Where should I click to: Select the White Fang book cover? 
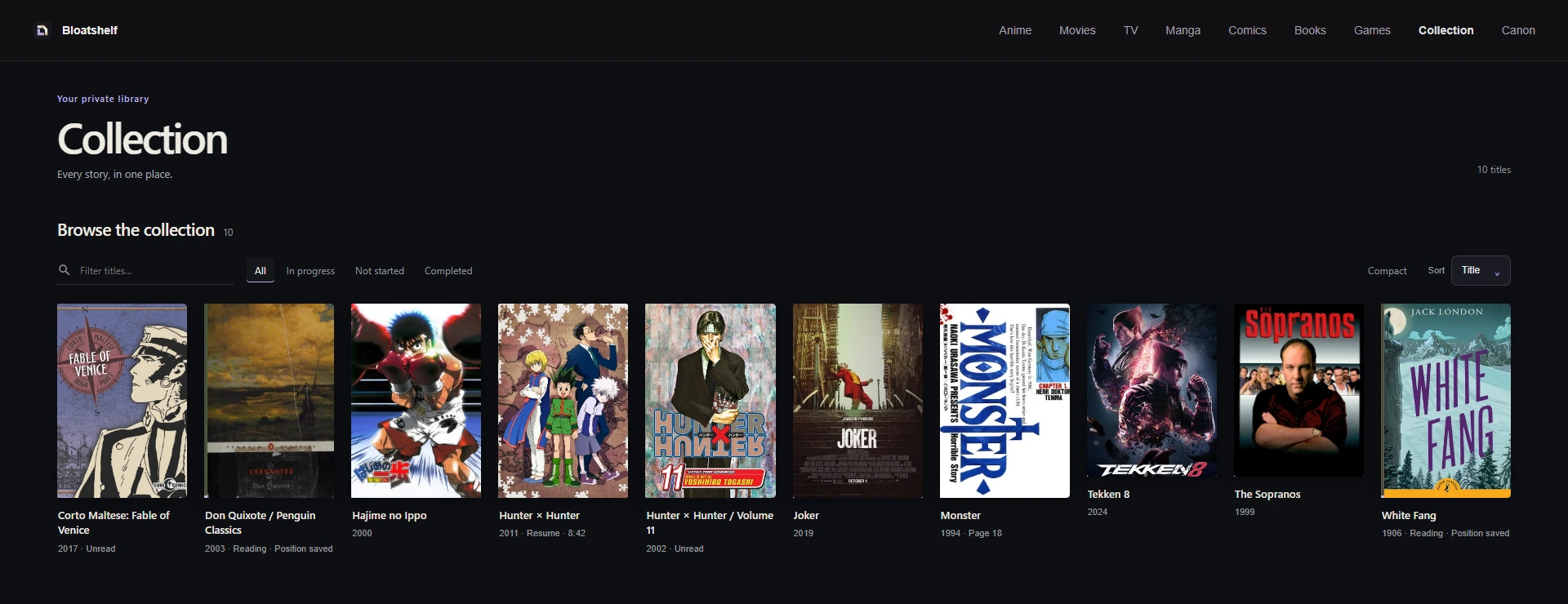point(1445,401)
